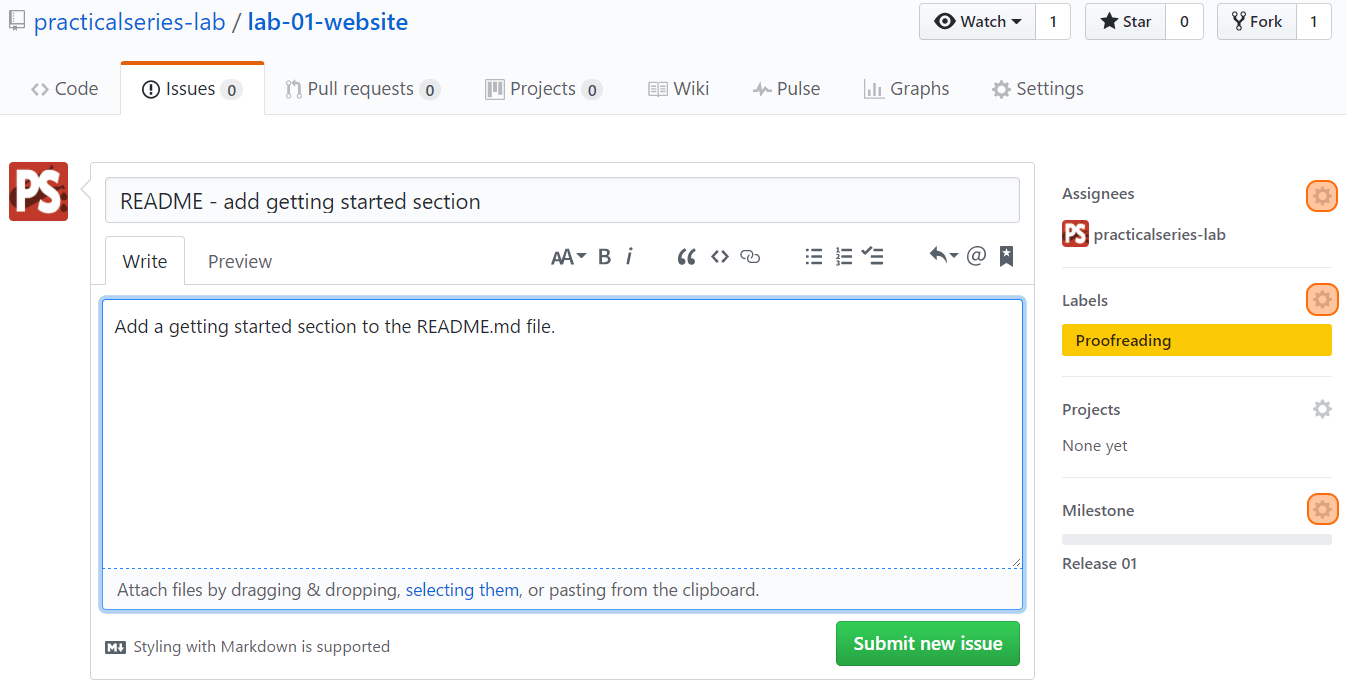Image resolution: width=1347 pixels, height=697 pixels.
Task: Mention a user with @ icon
Action: pyautogui.click(x=977, y=256)
